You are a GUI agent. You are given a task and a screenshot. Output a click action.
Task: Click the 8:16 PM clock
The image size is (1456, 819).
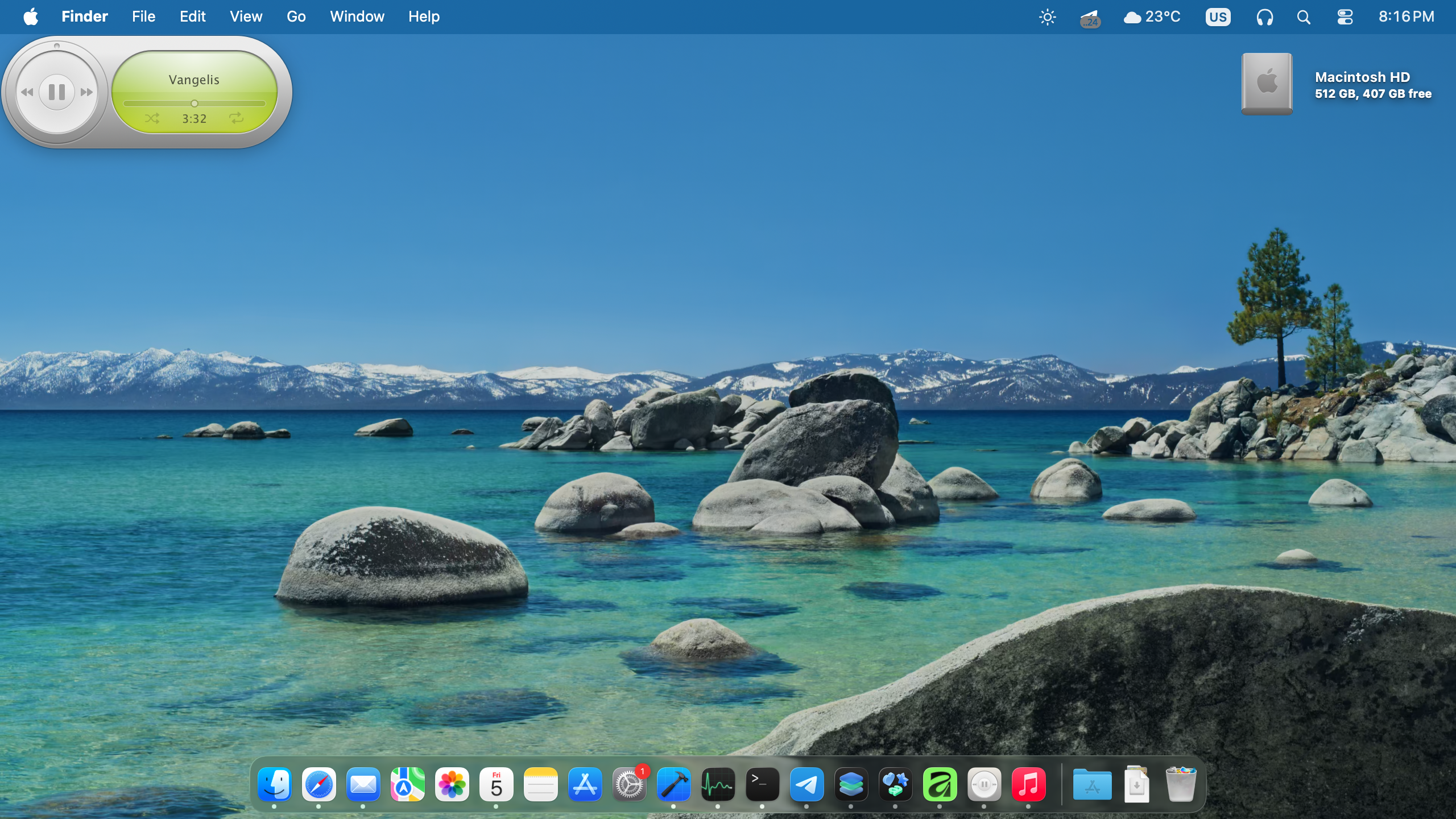point(1406,16)
